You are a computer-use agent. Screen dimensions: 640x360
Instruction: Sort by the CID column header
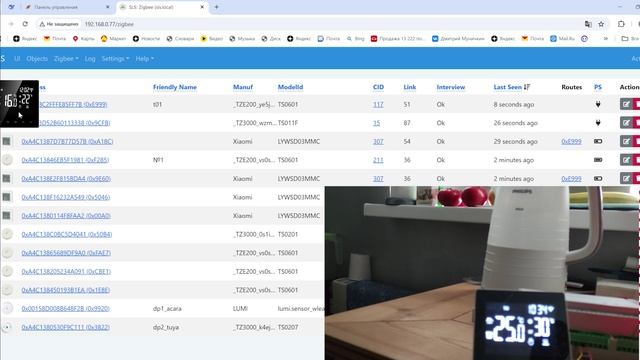pos(378,87)
